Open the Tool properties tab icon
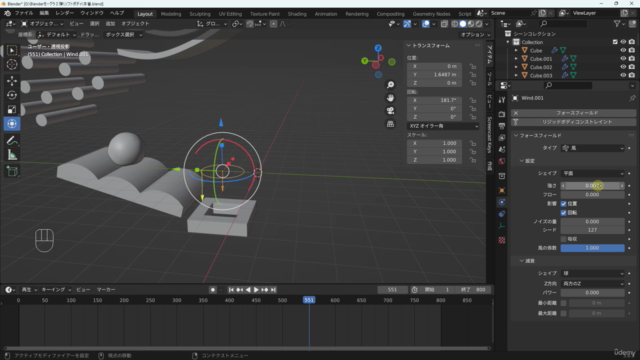Screen dimensions: 640x360 point(502,100)
